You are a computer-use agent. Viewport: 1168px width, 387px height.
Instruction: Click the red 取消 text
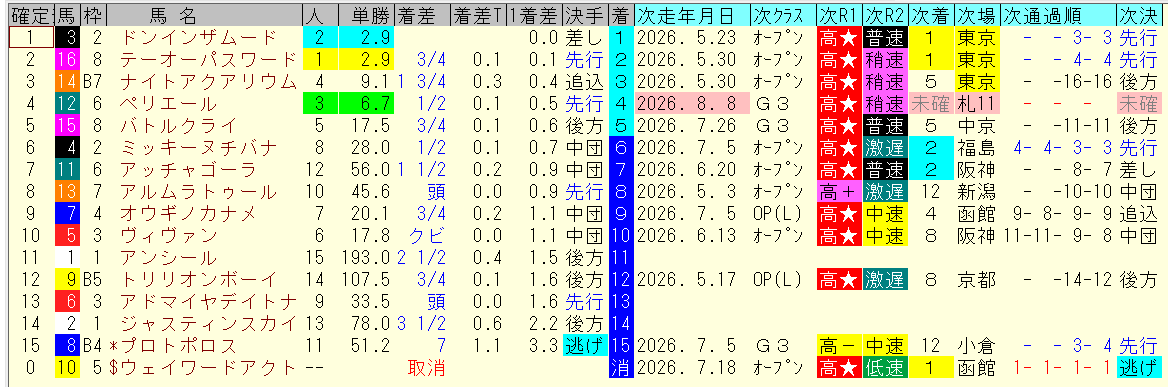pos(427,368)
